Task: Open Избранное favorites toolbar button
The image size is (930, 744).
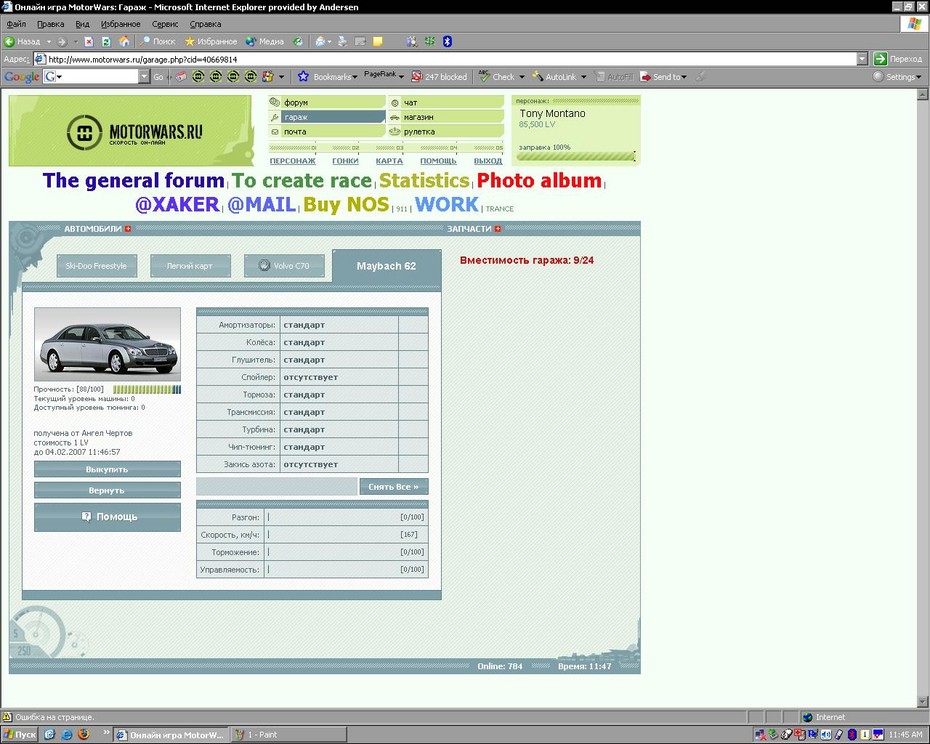Action: 211,42
